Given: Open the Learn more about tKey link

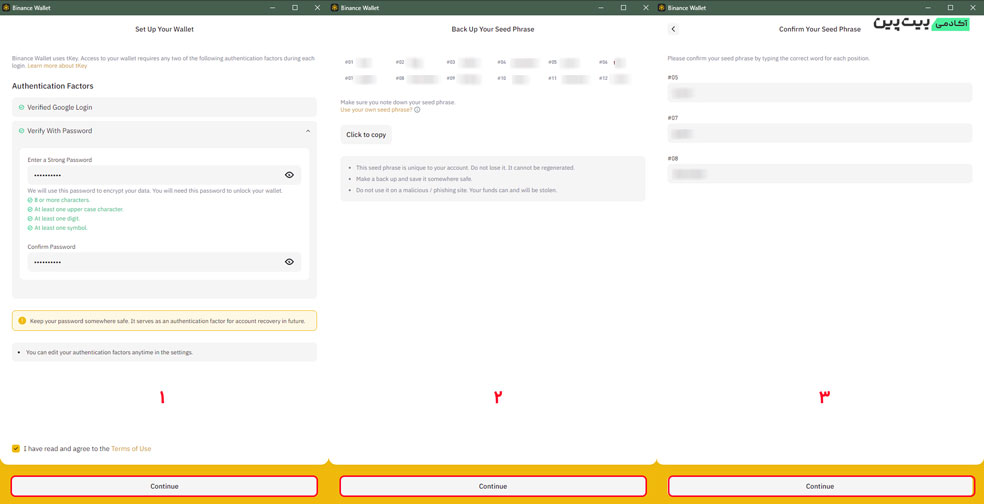Looking at the screenshot, I should [57, 65].
